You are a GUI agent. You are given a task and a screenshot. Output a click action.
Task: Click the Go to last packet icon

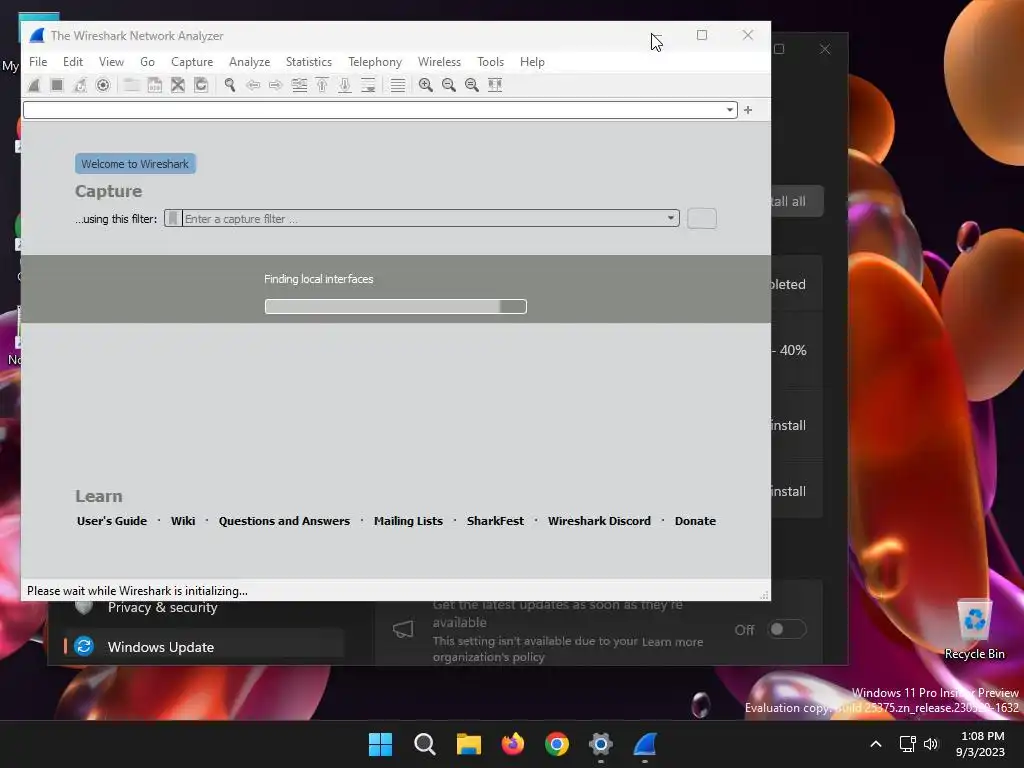click(x=345, y=85)
